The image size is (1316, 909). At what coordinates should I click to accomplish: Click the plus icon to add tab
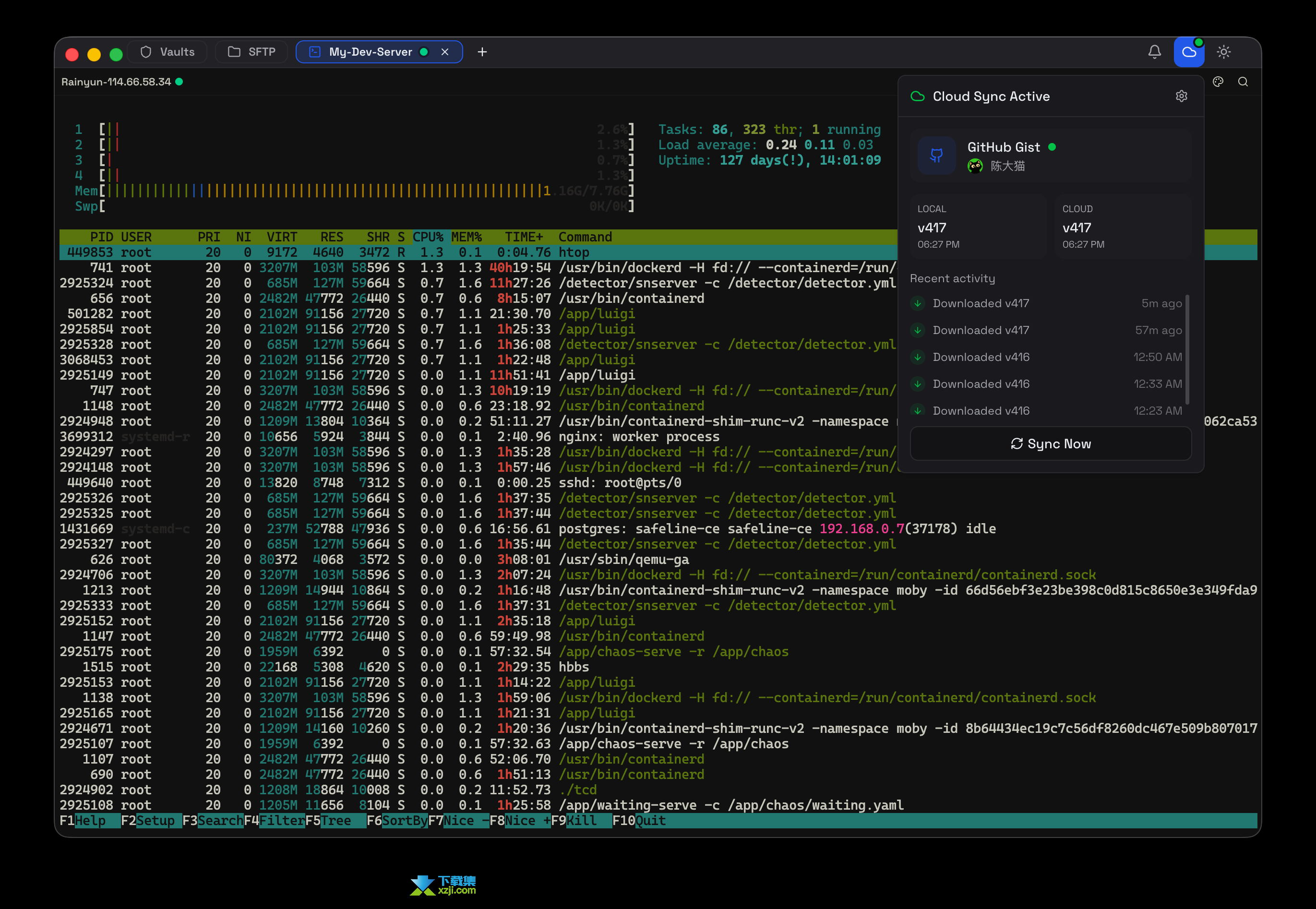(x=482, y=52)
